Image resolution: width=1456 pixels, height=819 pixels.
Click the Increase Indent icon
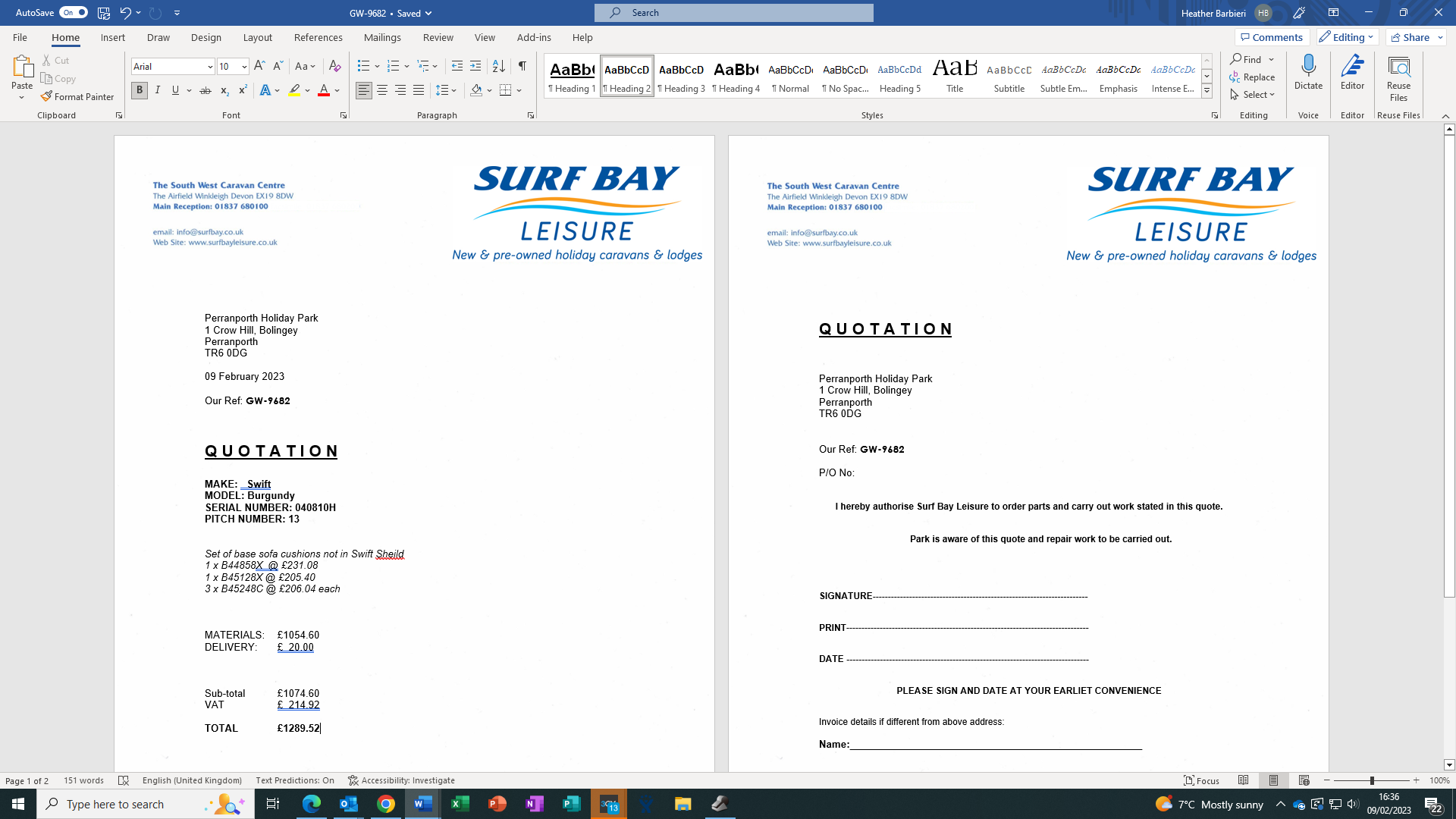tap(475, 66)
